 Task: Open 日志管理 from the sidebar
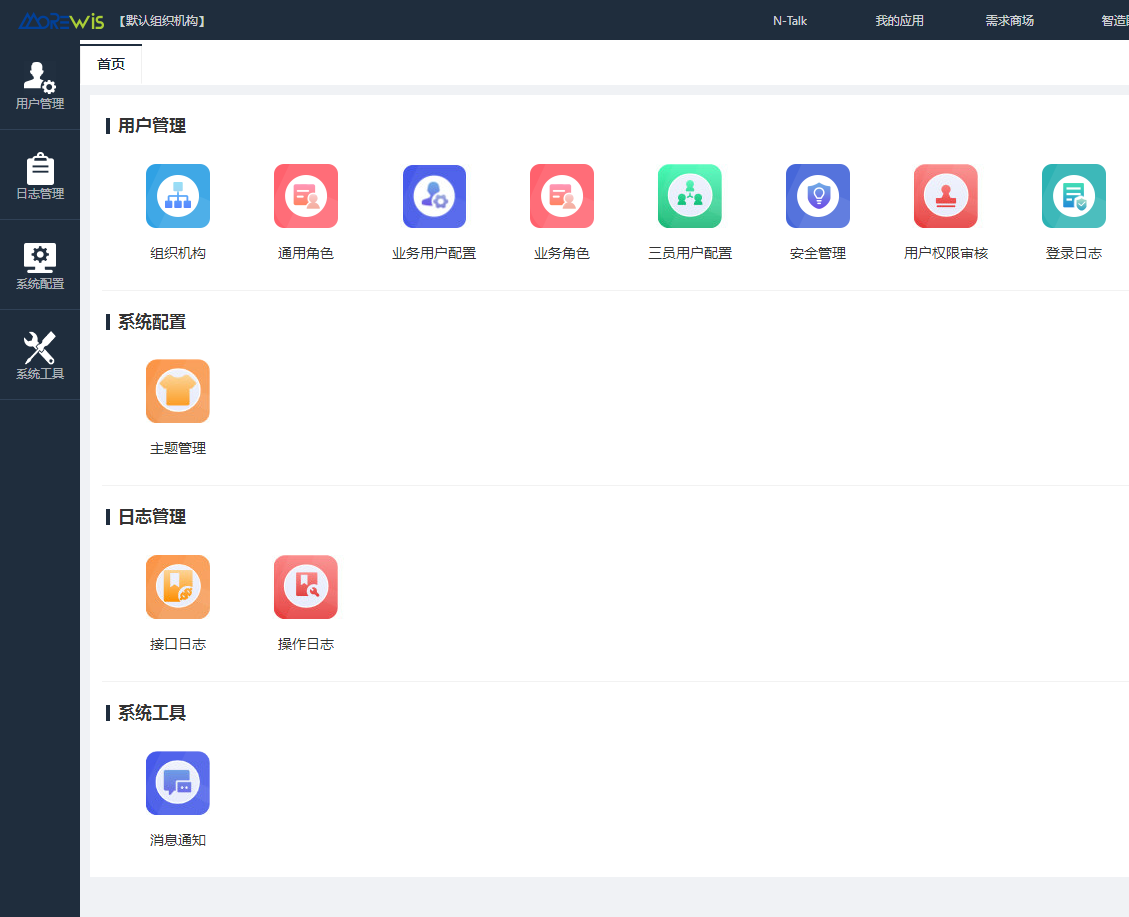tap(39, 175)
